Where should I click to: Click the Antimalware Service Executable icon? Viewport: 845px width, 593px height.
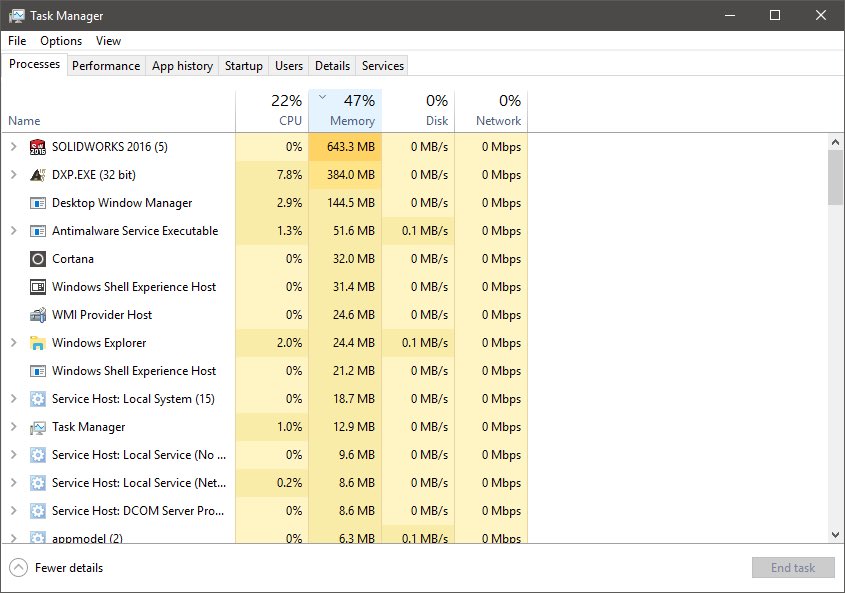click(38, 231)
